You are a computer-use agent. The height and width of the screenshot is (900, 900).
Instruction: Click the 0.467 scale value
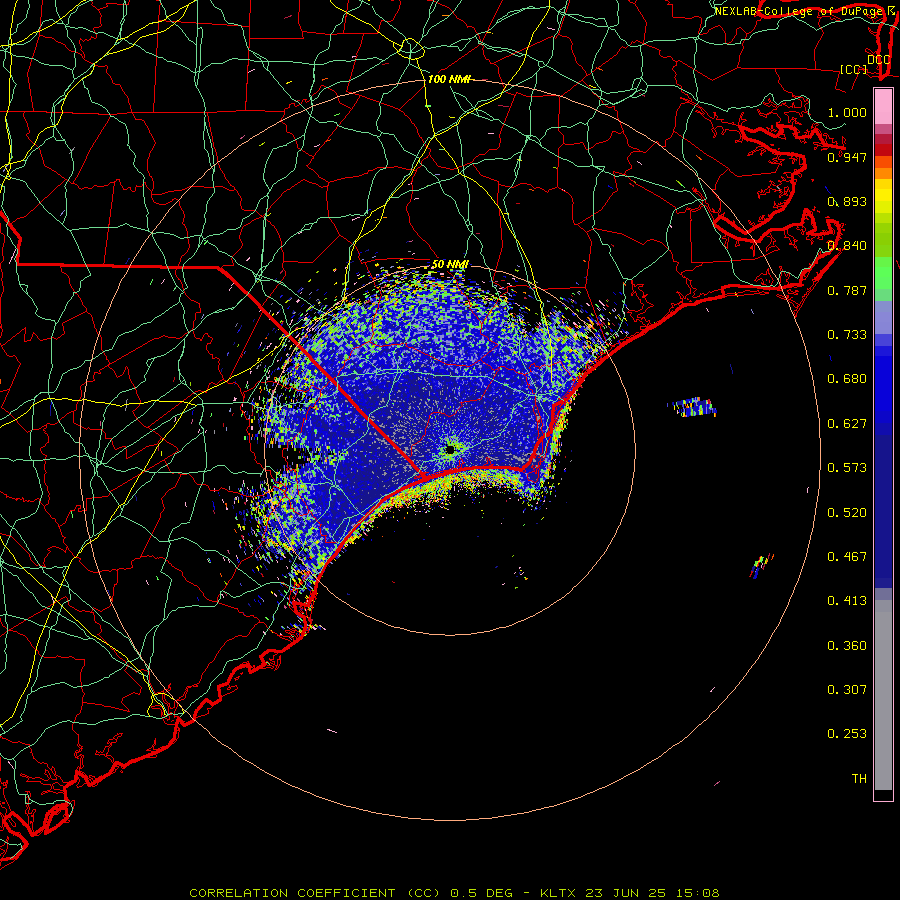(847, 557)
